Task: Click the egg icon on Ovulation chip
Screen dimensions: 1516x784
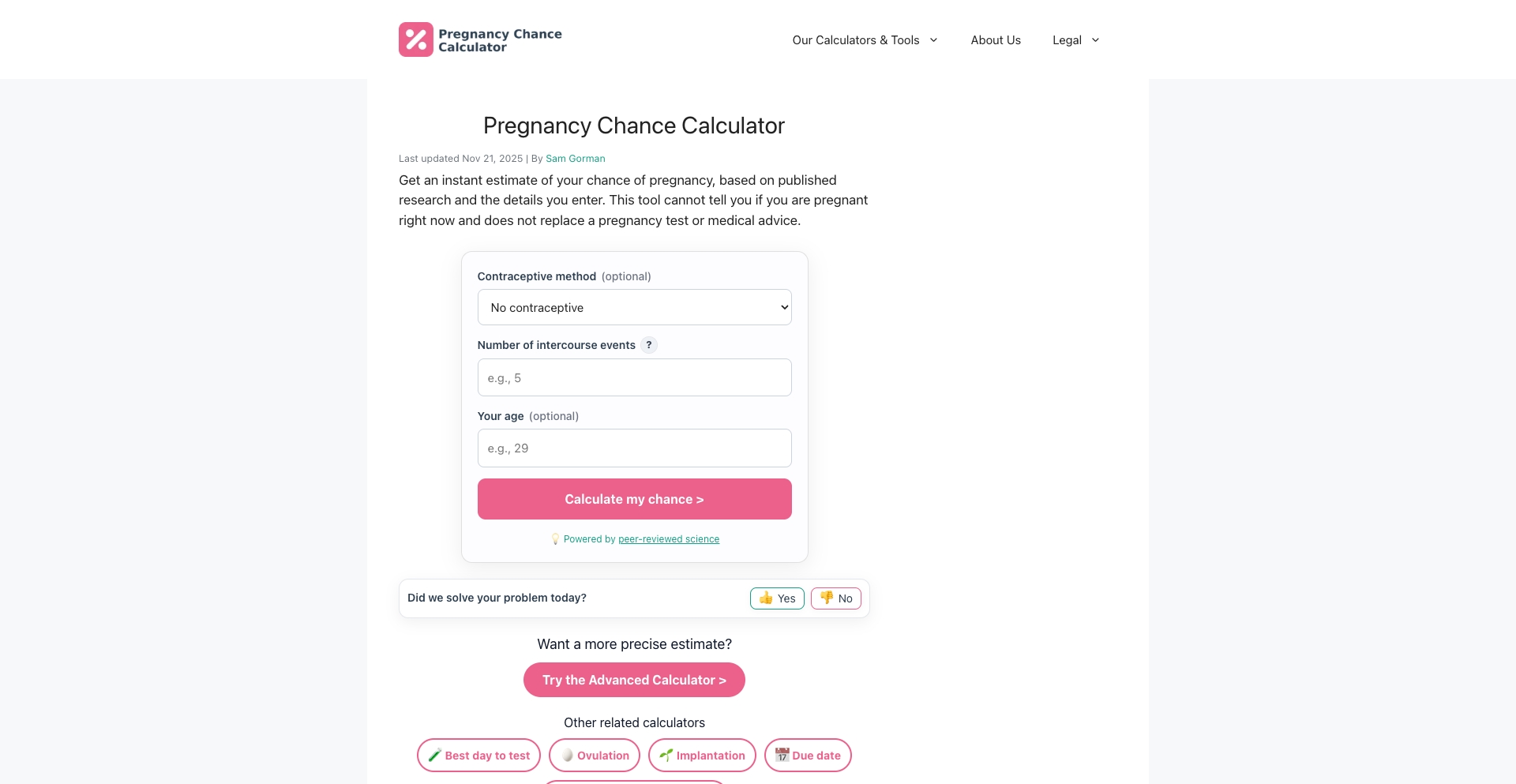Action: click(x=567, y=756)
